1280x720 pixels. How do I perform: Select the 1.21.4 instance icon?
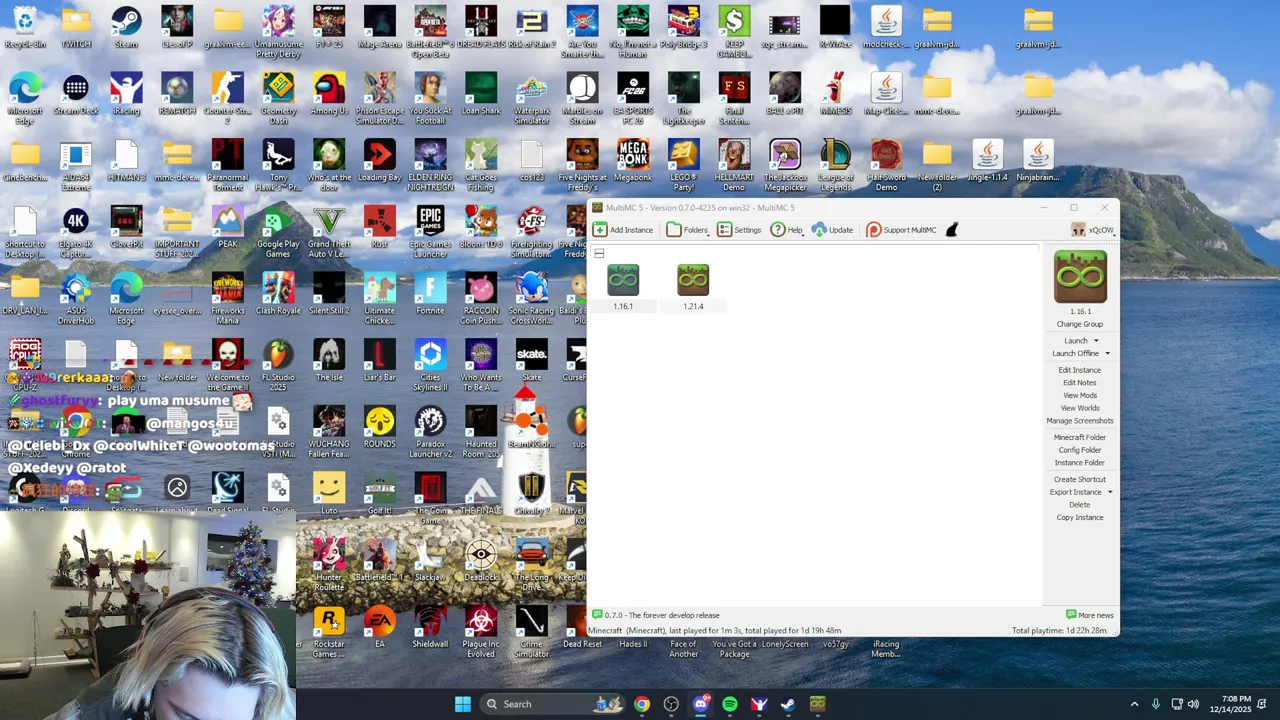click(x=693, y=281)
